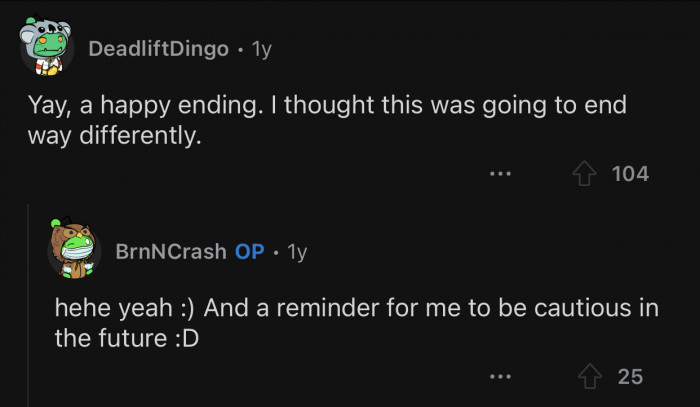
Task: Open the three-dot menu on DeadliftDingo's comment
Action: pos(500,173)
